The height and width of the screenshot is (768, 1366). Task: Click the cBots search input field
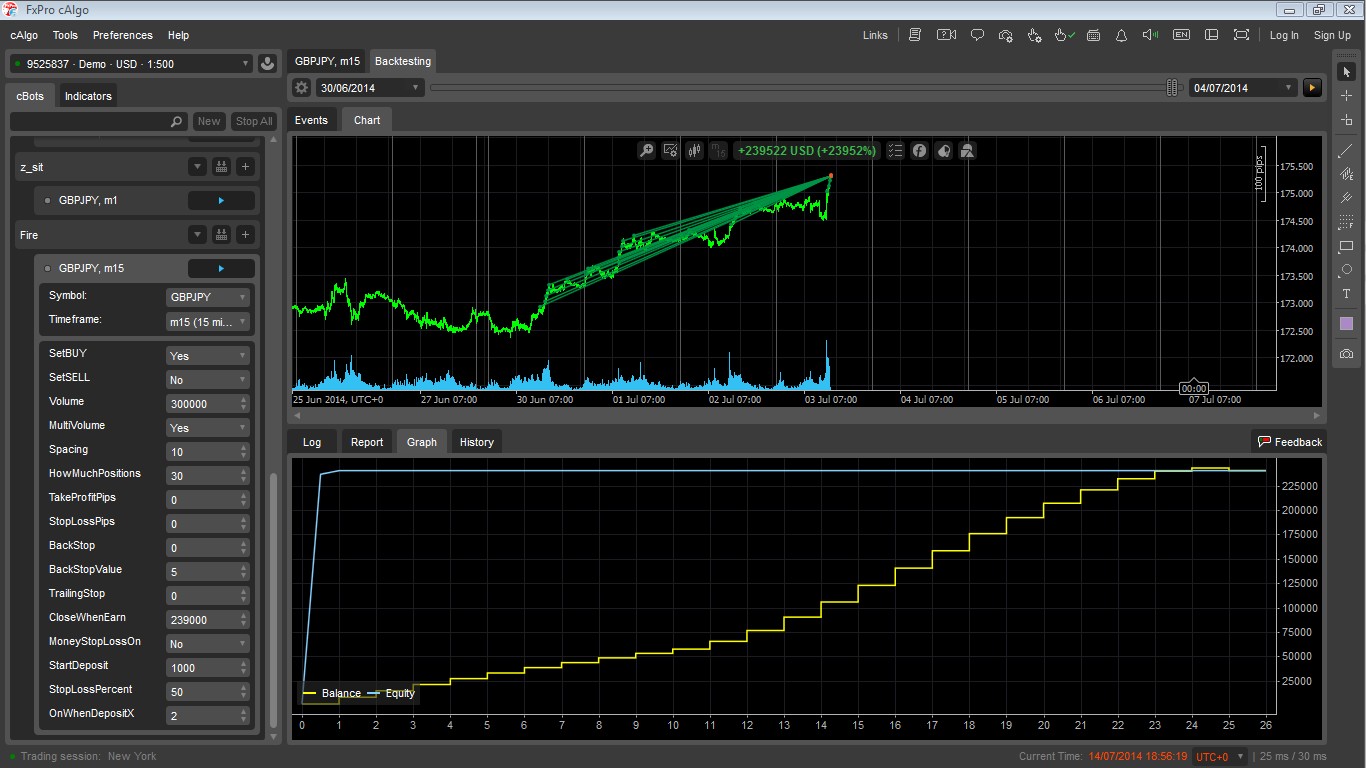tap(98, 121)
